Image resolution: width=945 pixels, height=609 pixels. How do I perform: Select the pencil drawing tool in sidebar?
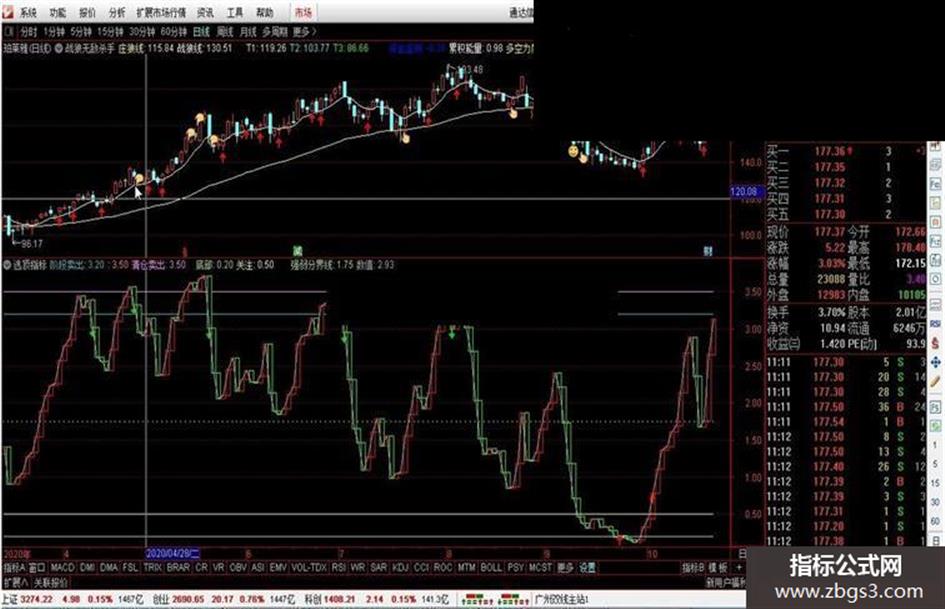click(x=935, y=381)
